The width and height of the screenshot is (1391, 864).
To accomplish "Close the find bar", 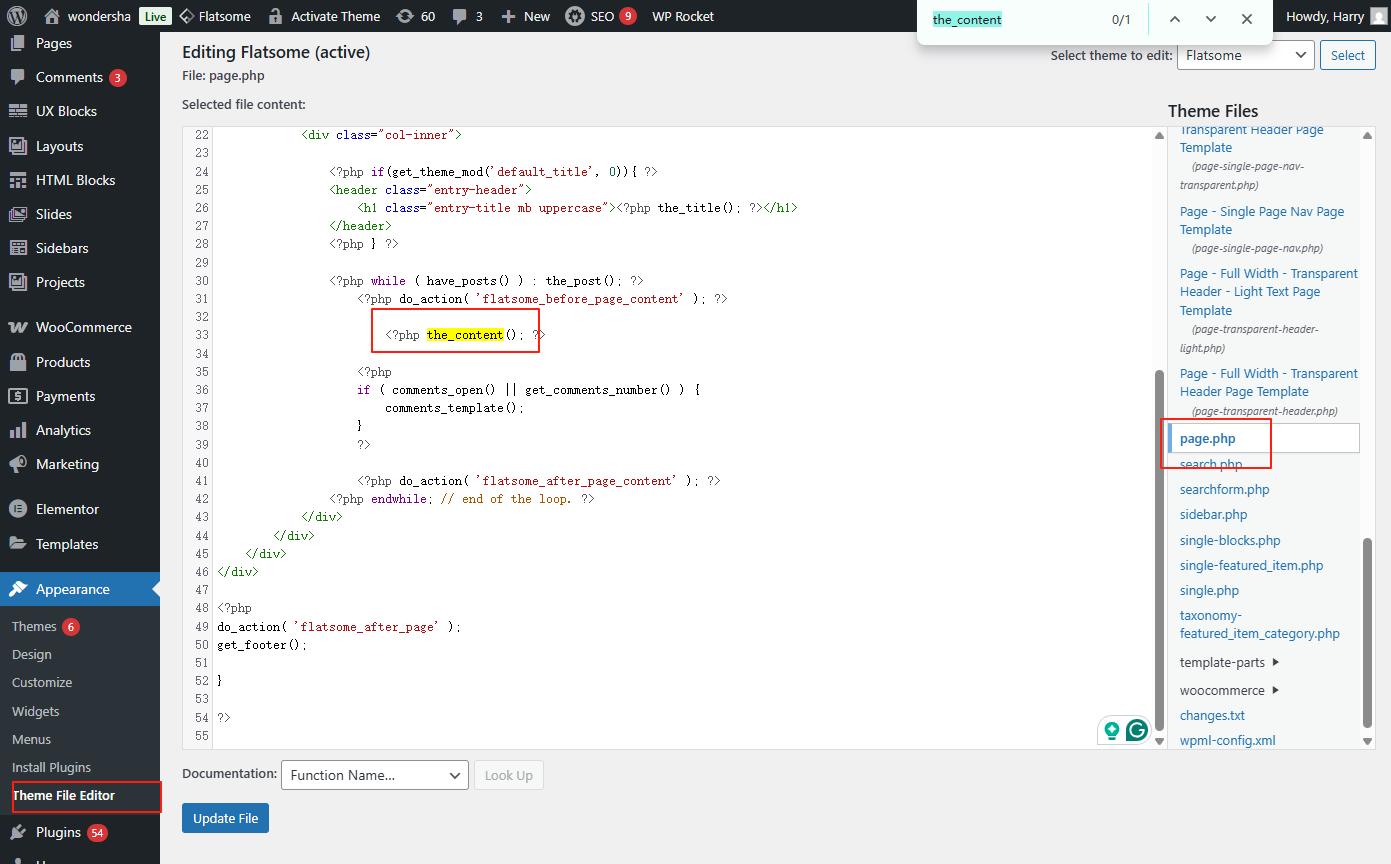I will pos(1247,19).
